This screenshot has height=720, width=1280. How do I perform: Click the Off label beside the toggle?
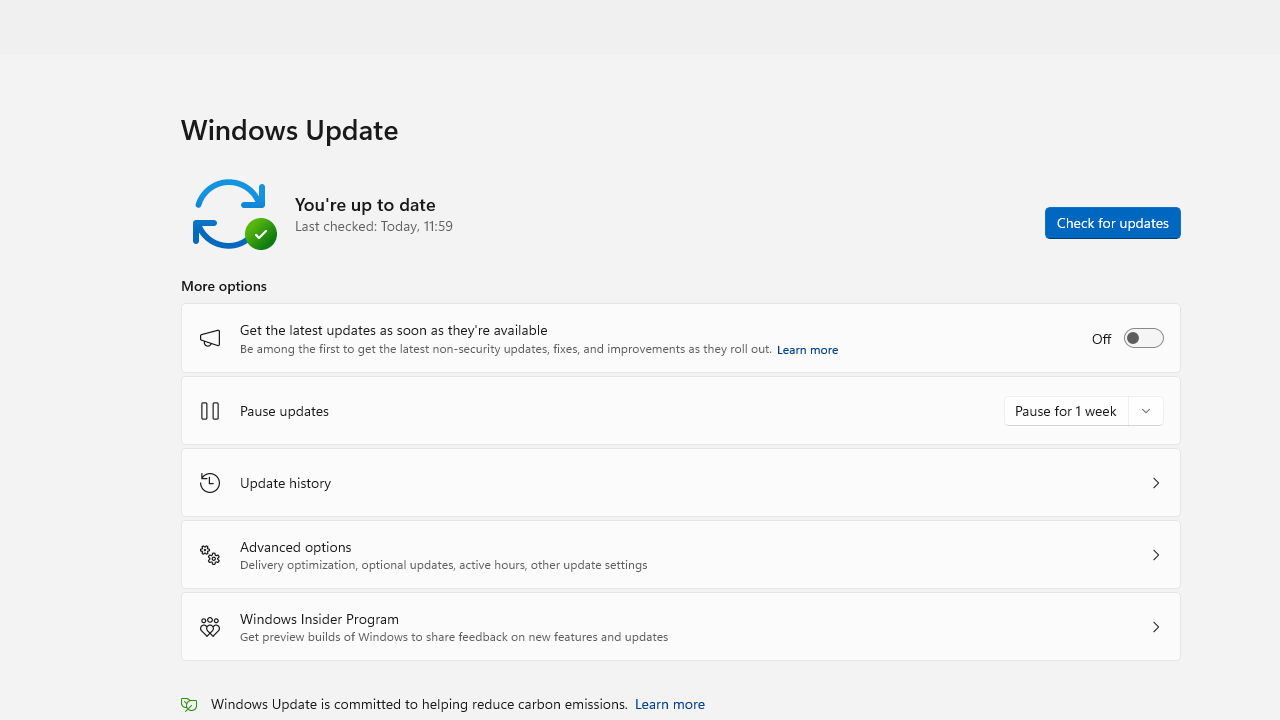tap(1101, 339)
